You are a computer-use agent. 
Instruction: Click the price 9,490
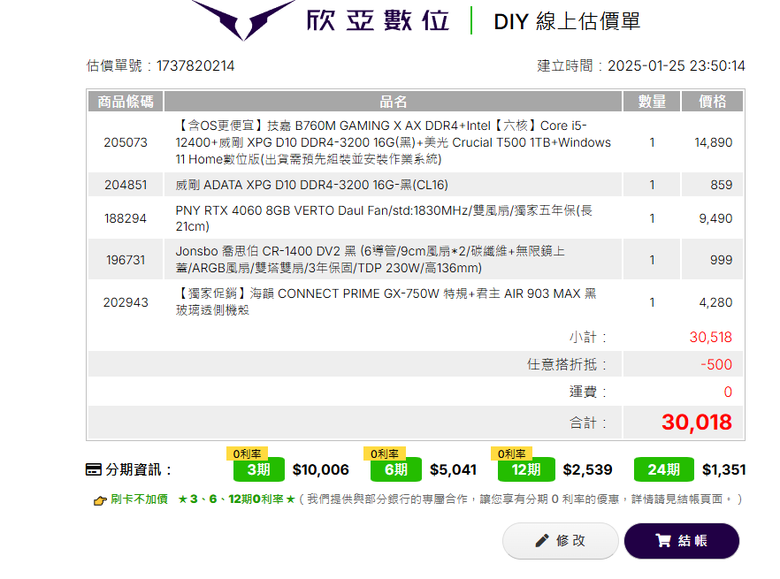(x=716, y=218)
